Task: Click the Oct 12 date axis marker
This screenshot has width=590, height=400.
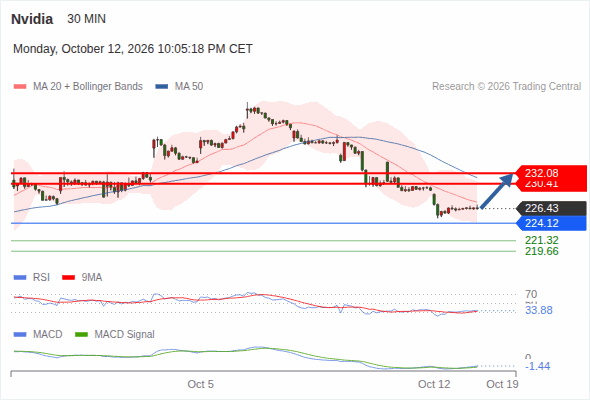Action: 434,384
